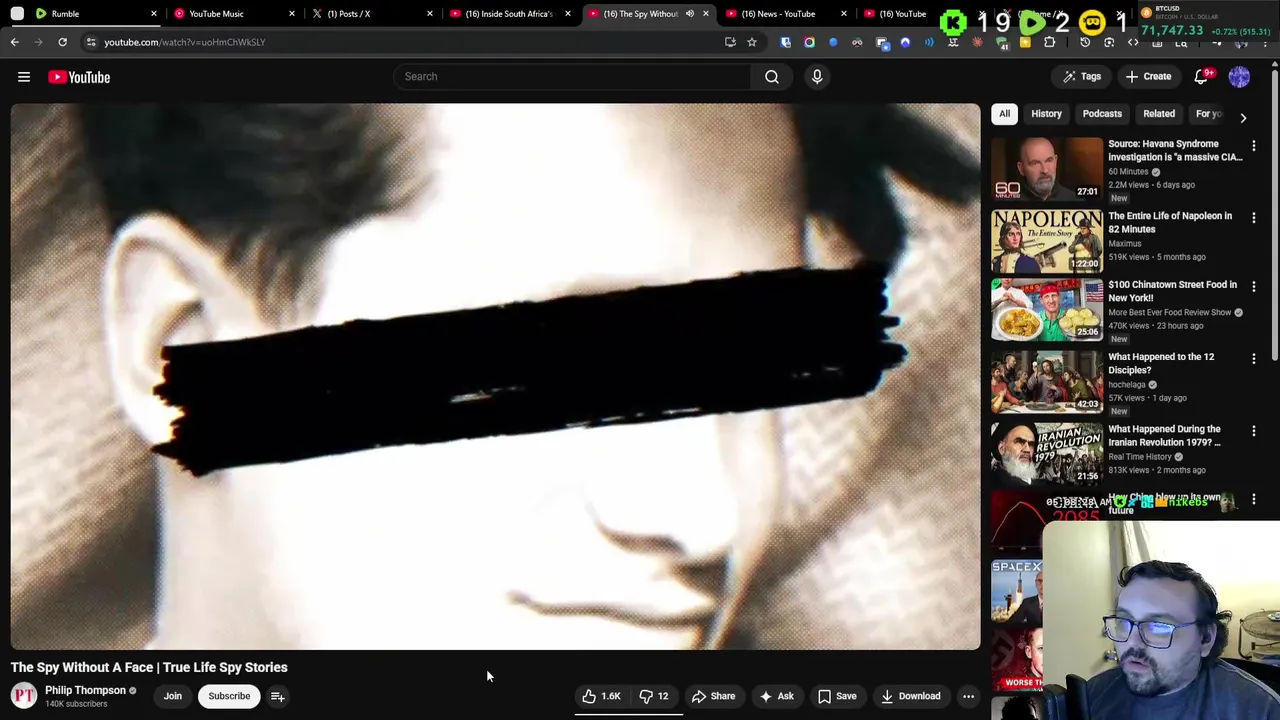Image resolution: width=1280 pixels, height=720 pixels.
Task: Open the browser extensions puzzle icon
Action: point(1049,42)
